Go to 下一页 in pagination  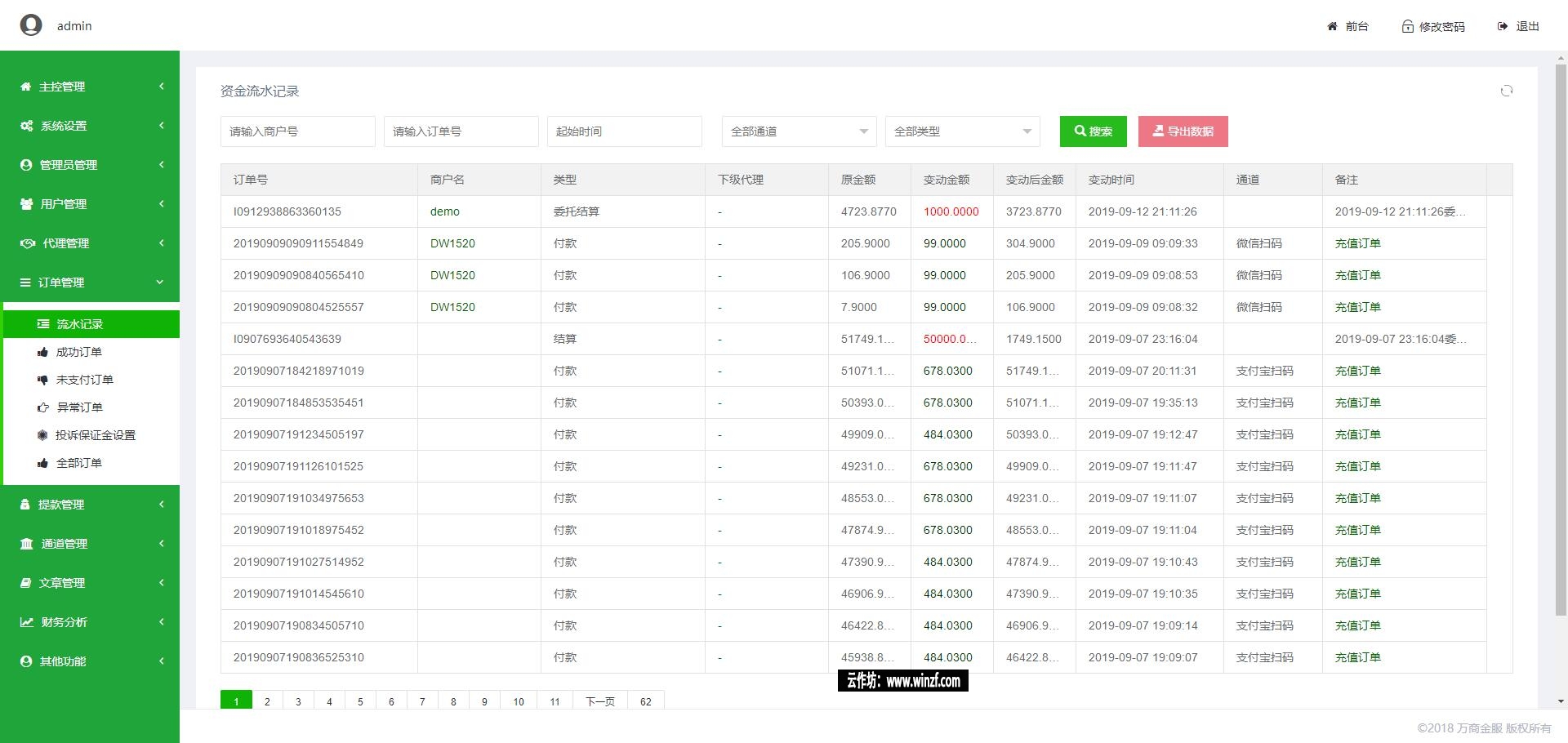[599, 701]
